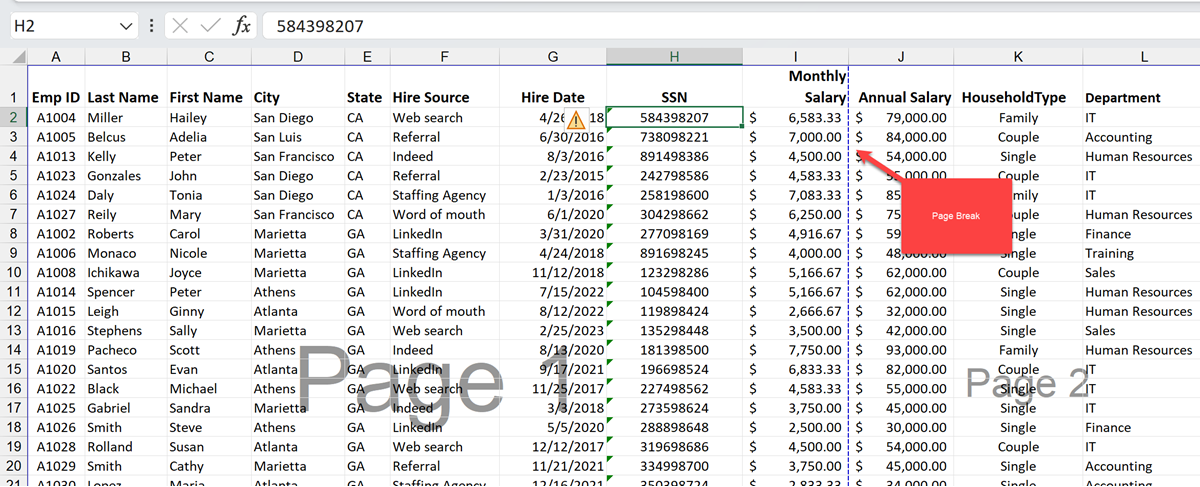This screenshot has height=487, width=1200.
Task: Click hire date 6/30/2016
Action: 571,137
